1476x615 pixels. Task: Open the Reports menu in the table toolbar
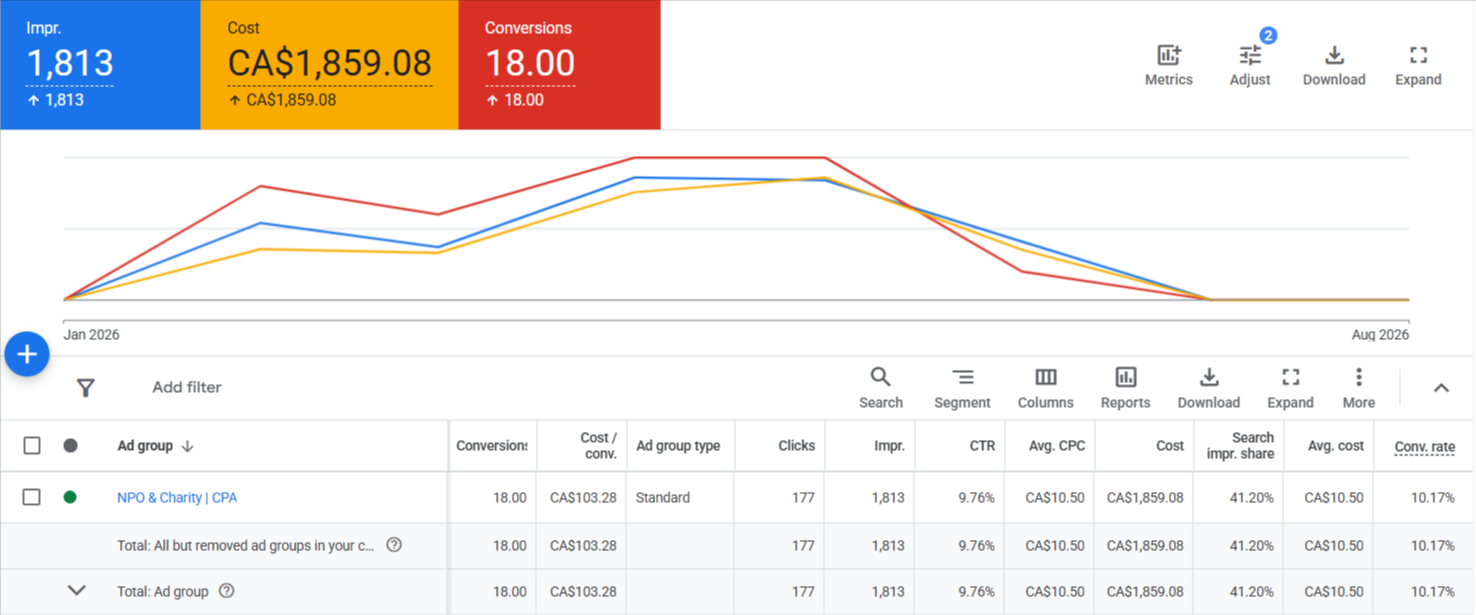(1125, 388)
